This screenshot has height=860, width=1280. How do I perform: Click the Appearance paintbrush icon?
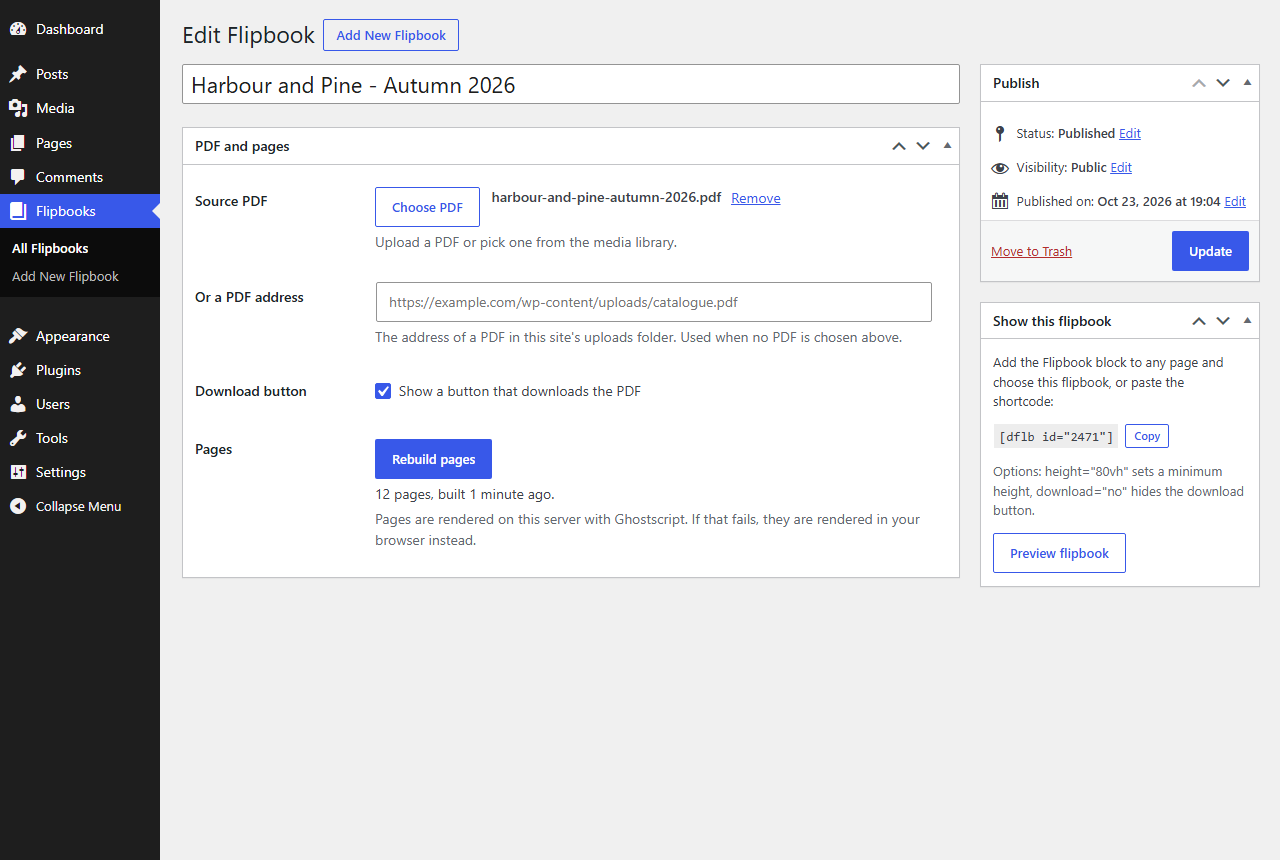(18, 336)
